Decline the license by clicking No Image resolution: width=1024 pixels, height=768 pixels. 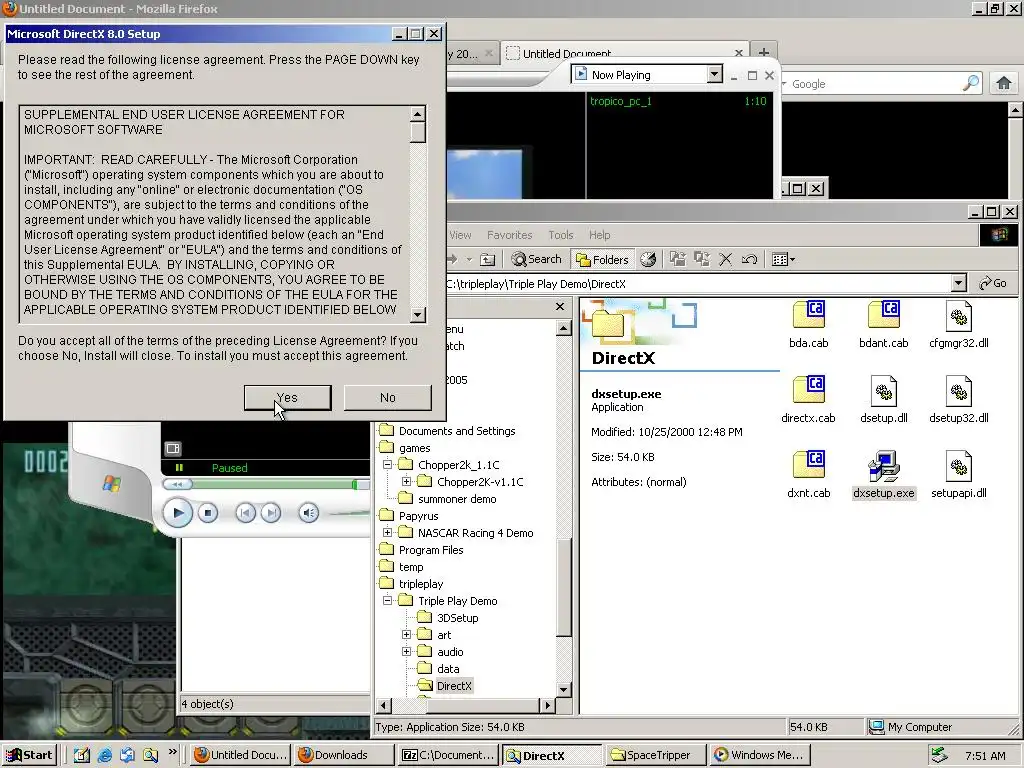(x=387, y=398)
